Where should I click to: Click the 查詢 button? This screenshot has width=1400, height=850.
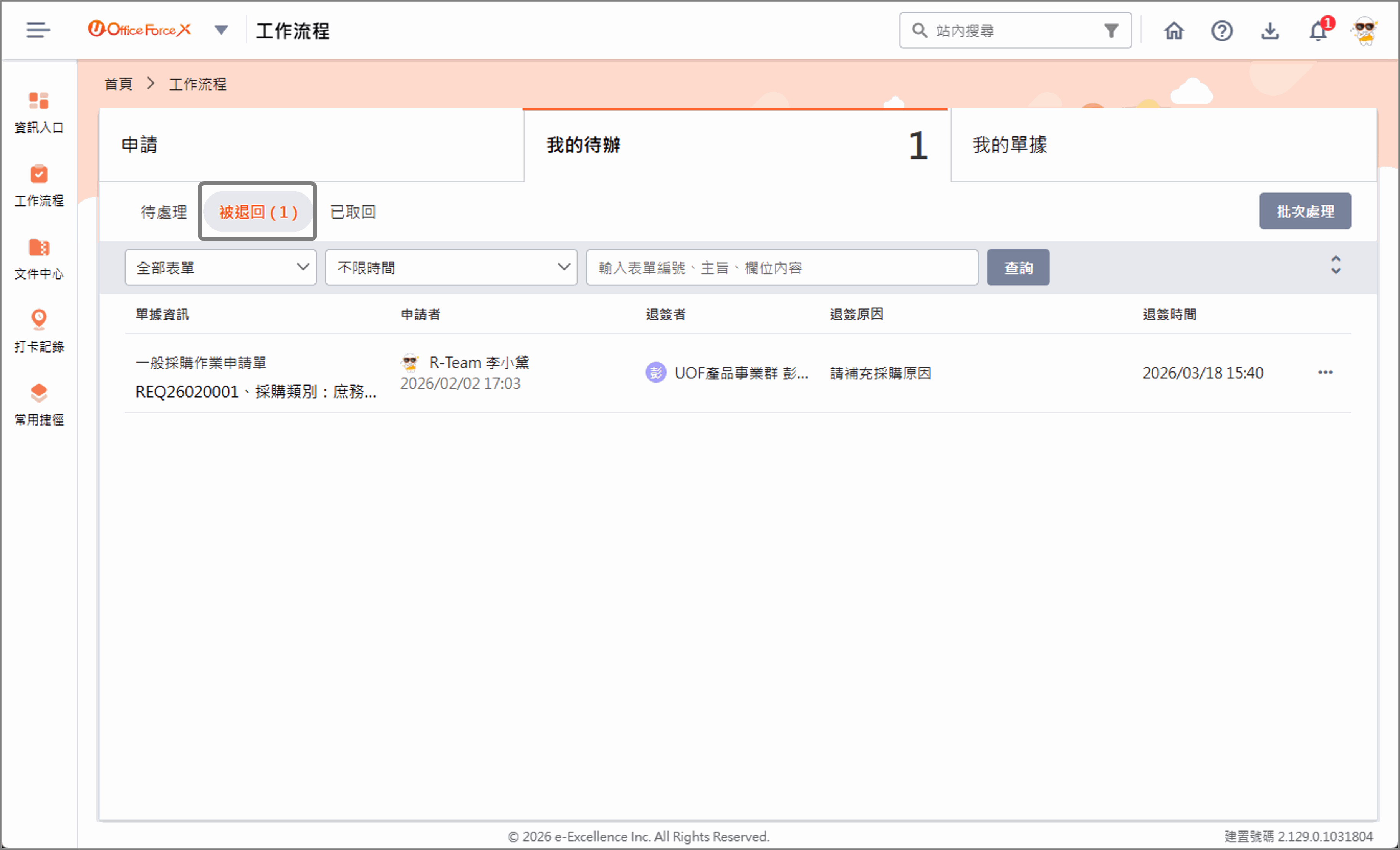(1018, 268)
